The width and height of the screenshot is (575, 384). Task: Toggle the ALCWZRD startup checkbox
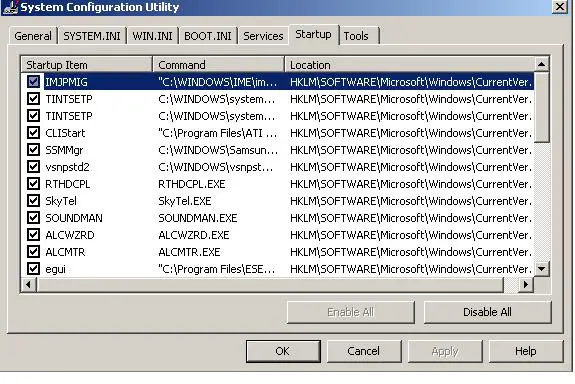click(x=33, y=234)
